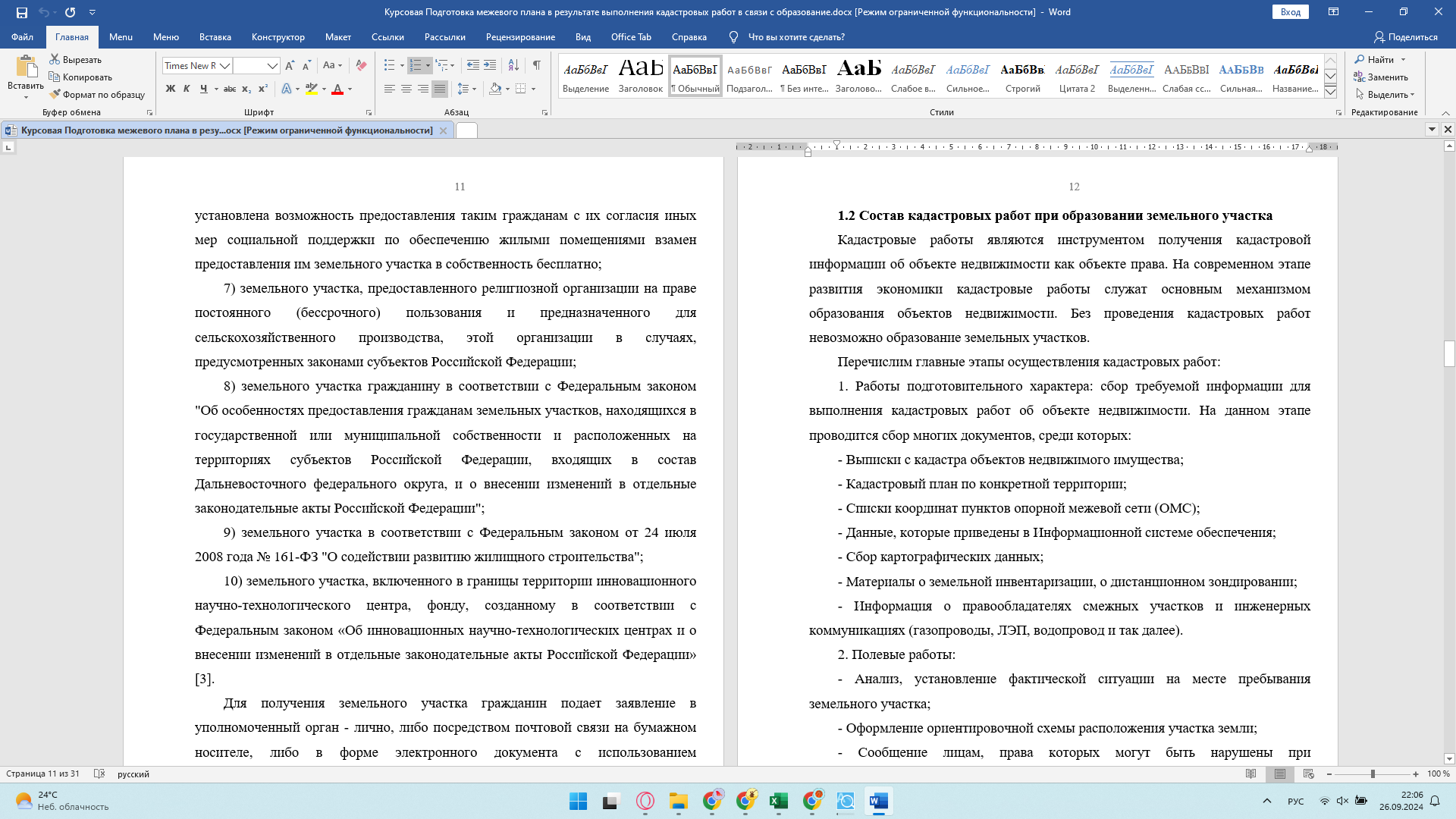Decrease paragraph indent
This screenshot has height=819, width=1456.
click(473, 66)
